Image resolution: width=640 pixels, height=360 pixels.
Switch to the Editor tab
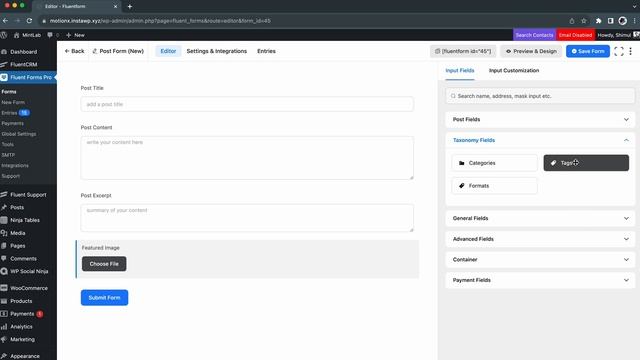168,51
